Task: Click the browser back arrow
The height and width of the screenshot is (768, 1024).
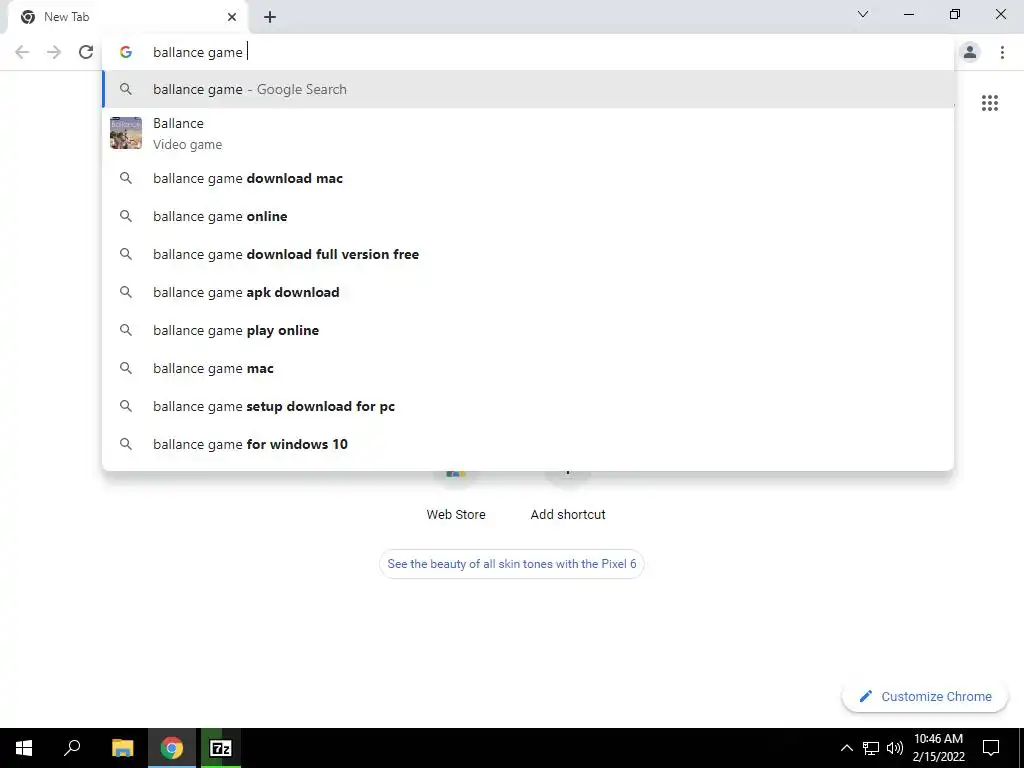Action: (x=22, y=52)
